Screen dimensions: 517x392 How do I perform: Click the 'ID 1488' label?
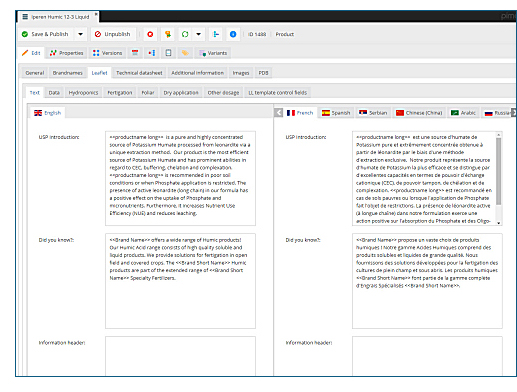coord(257,34)
